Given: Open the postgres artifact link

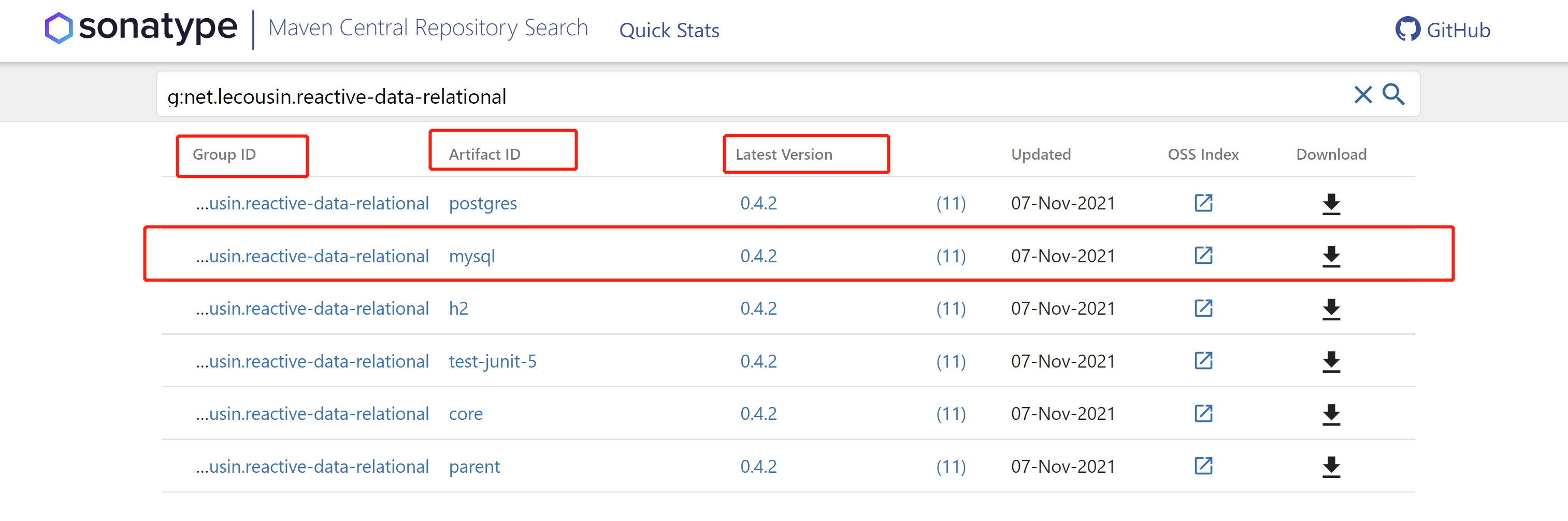Looking at the screenshot, I should tap(483, 203).
